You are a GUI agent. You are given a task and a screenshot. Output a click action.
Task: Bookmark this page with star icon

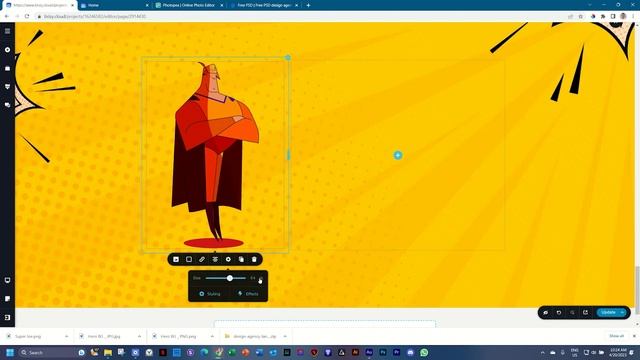pos(580,16)
